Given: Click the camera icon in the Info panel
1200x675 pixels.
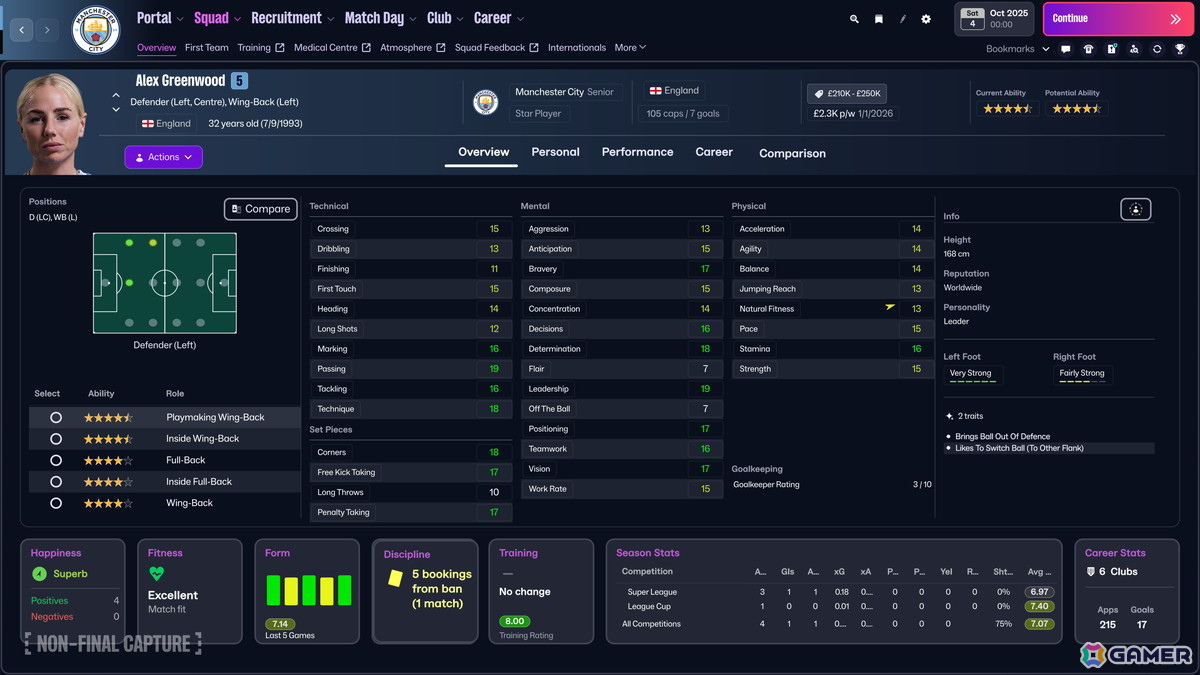Looking at the screenshot, I should (1135, 209).
